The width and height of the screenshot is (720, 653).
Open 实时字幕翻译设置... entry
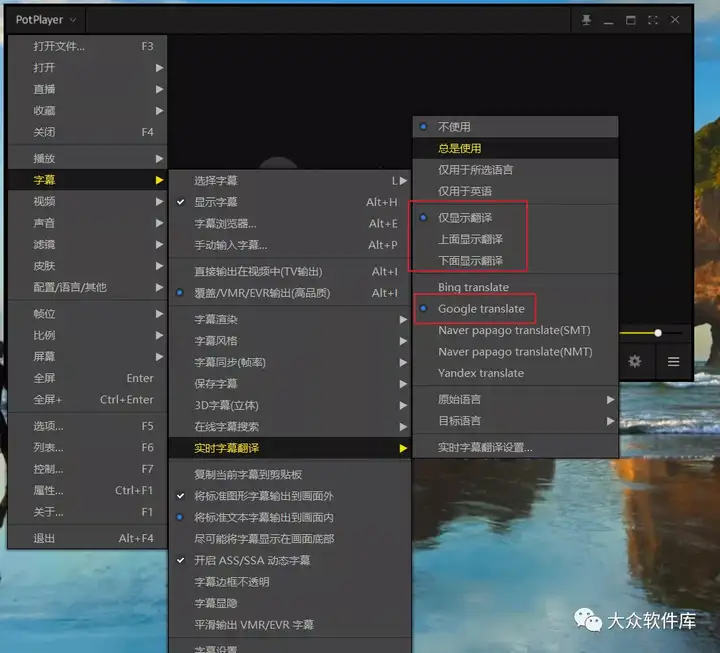(x=515, y=447)
